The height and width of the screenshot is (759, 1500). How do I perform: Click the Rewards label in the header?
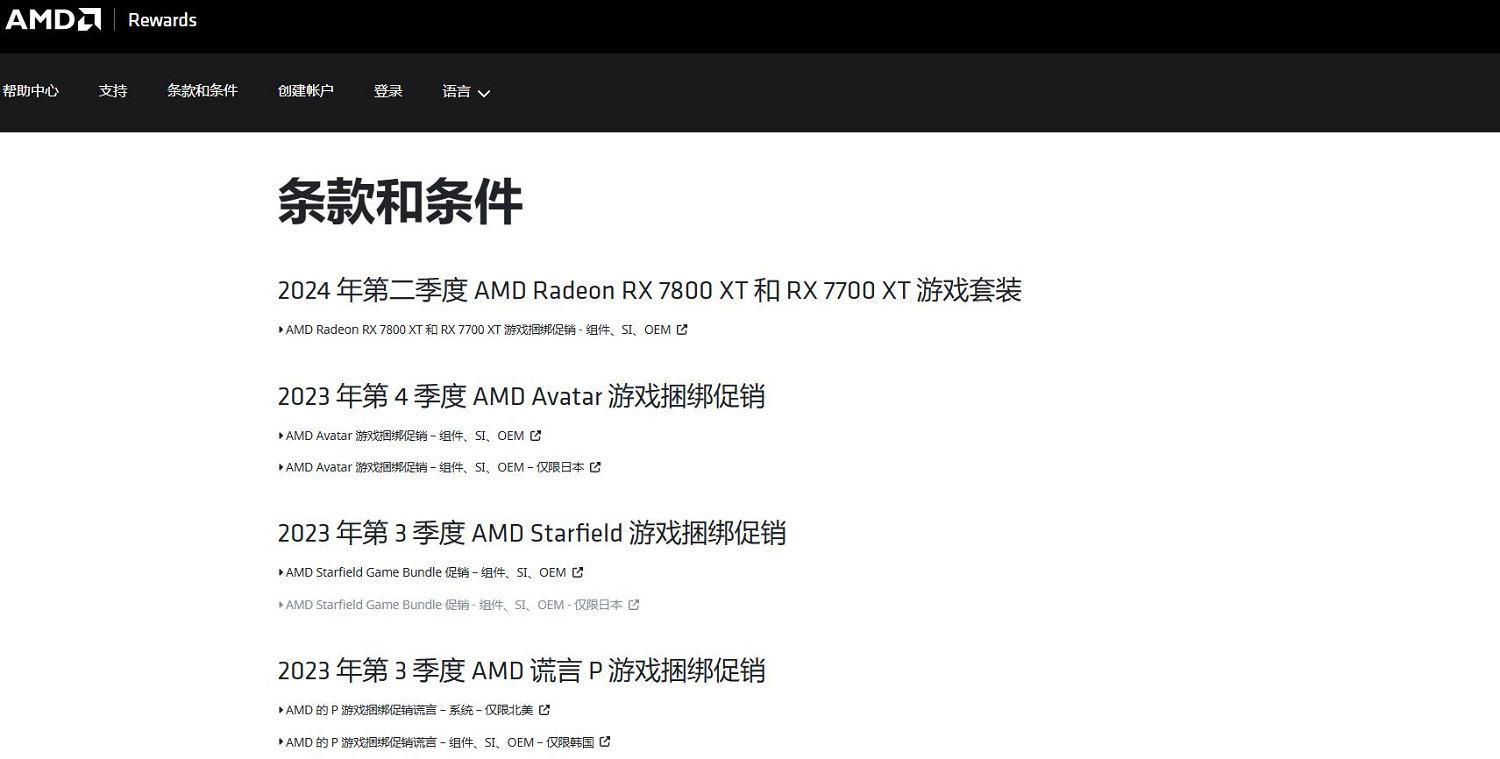[161, 19]
